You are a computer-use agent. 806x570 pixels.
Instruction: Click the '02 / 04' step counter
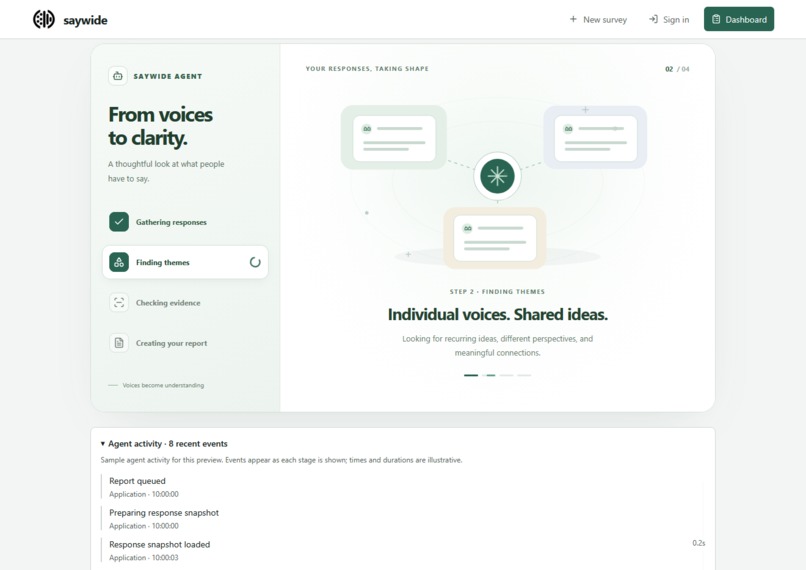pos(677,69)
